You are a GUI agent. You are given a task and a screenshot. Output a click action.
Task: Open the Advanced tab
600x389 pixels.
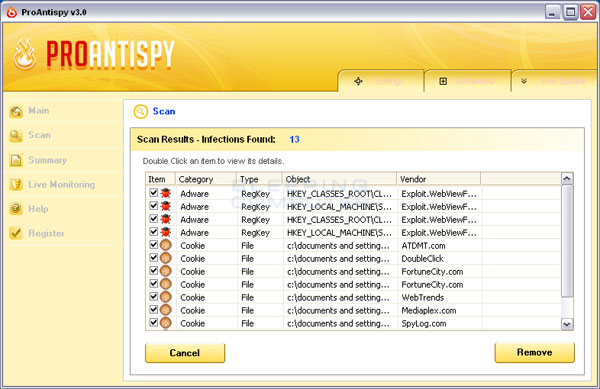[468, 81]
